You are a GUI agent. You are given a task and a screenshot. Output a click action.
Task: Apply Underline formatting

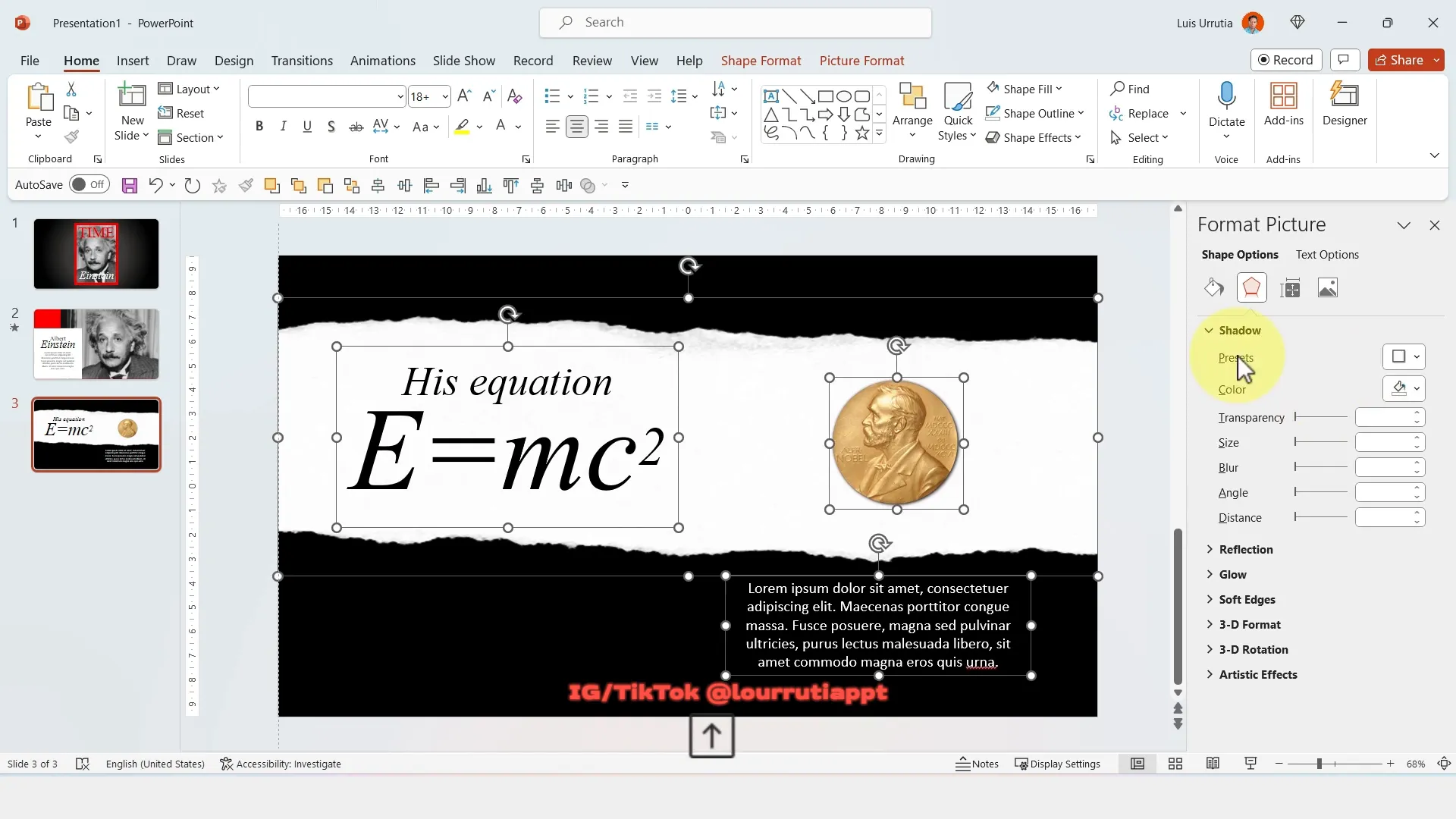pyautogui.click(x=307, y=127)
